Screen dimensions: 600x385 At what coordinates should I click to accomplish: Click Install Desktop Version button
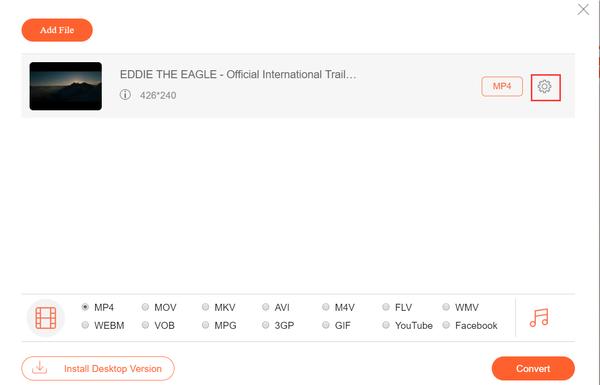pyautogui.click(x=98, y=369)
